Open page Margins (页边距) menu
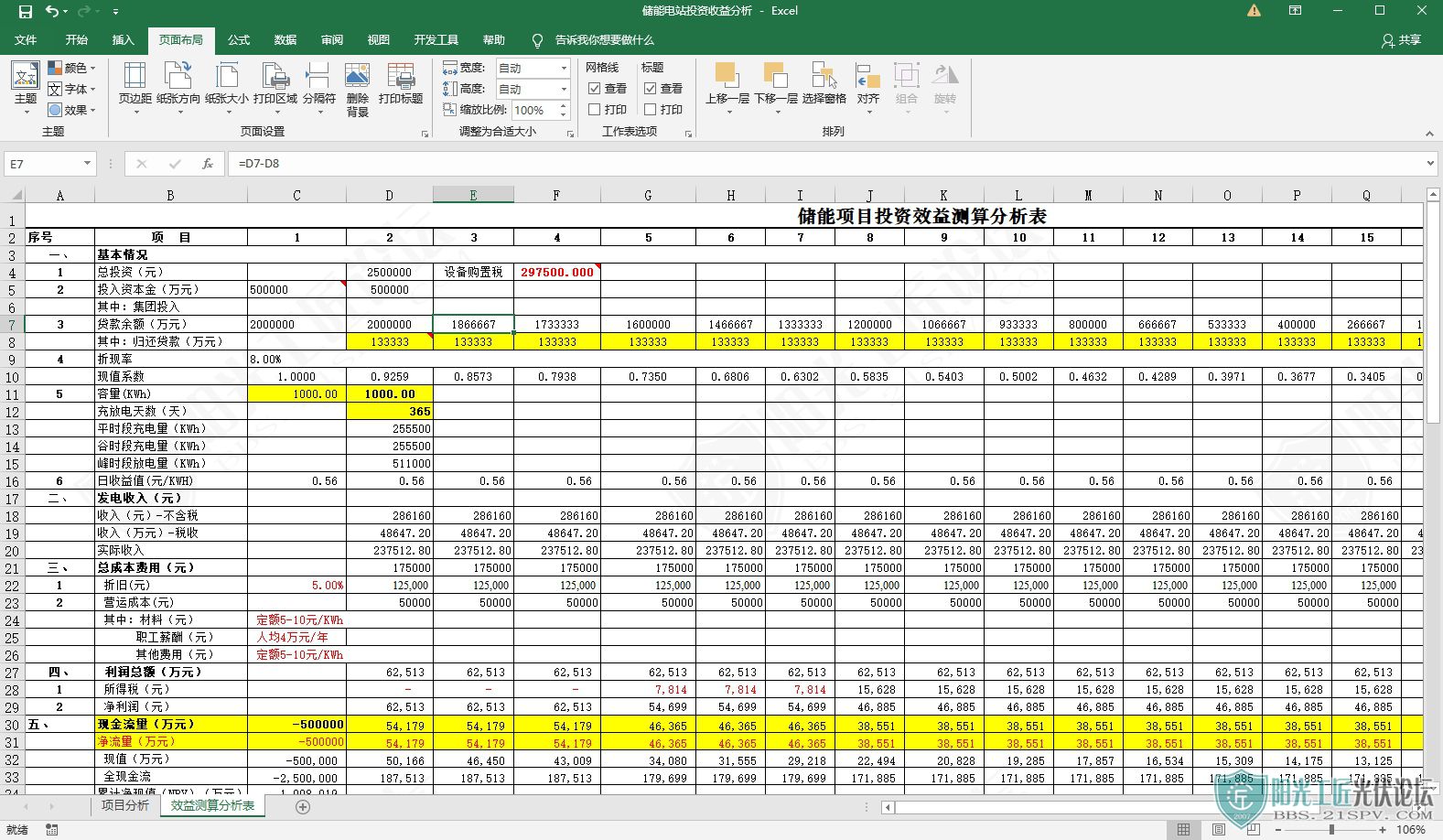 click(135, 89)
